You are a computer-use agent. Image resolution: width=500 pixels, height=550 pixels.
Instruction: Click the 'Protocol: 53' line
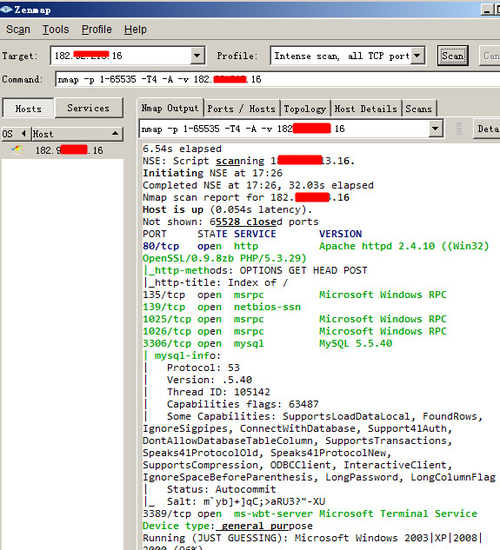pyautogui.click(x=203, y=368)
